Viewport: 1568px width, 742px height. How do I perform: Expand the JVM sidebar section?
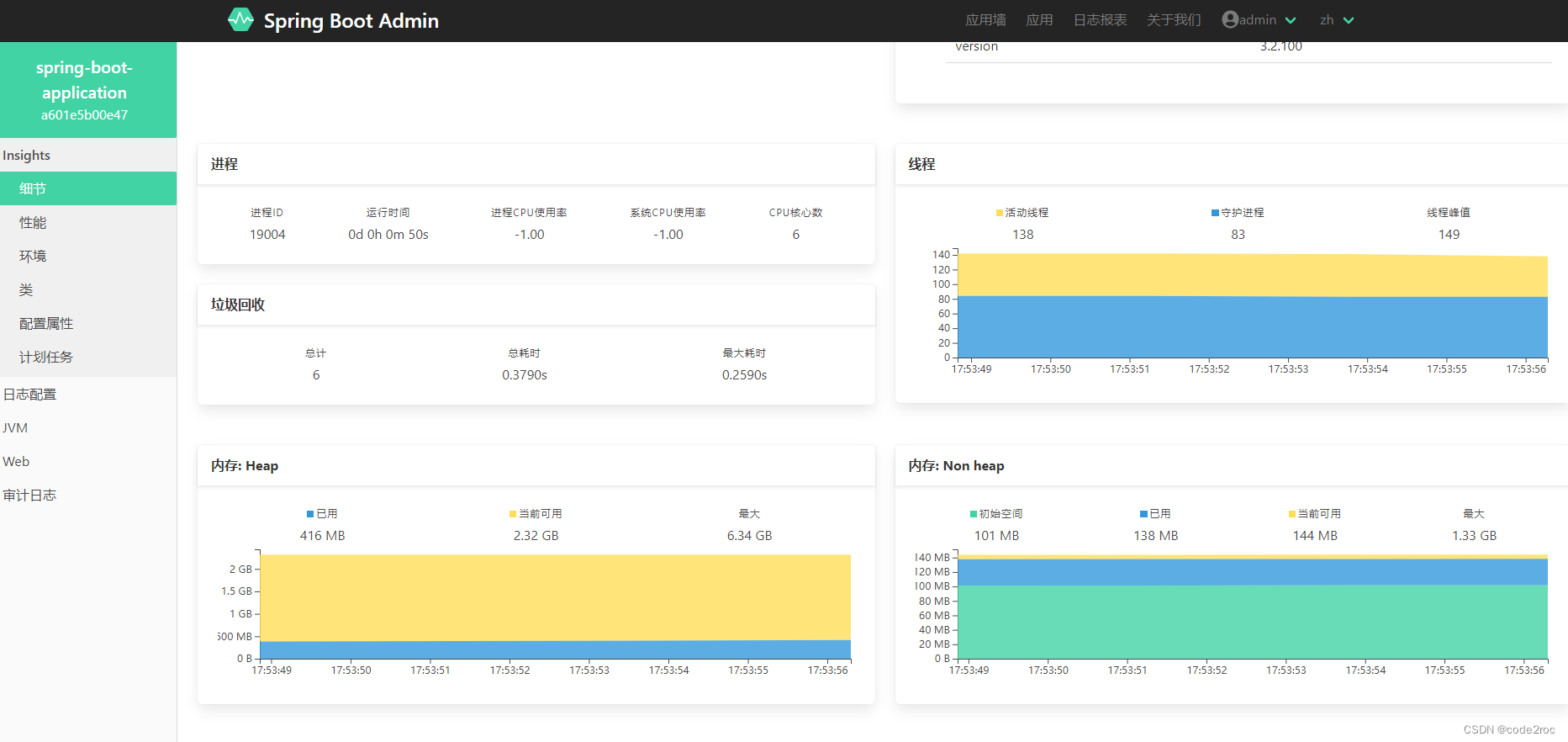point(88,427)
